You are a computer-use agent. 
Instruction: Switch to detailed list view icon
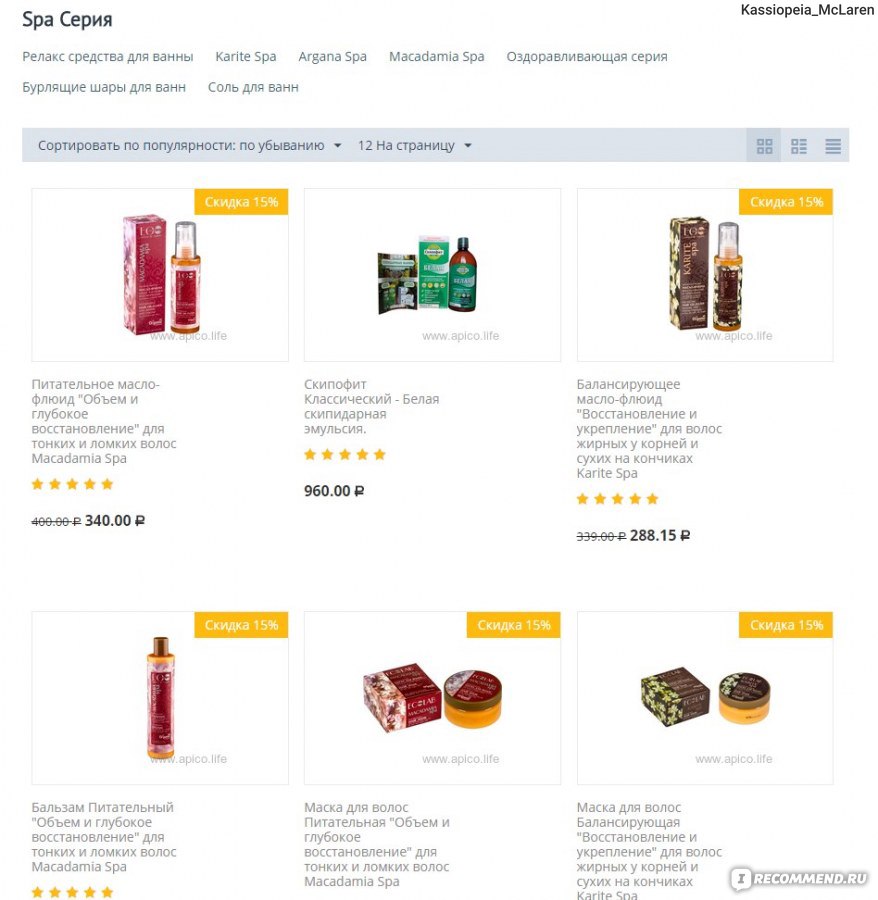798,146
